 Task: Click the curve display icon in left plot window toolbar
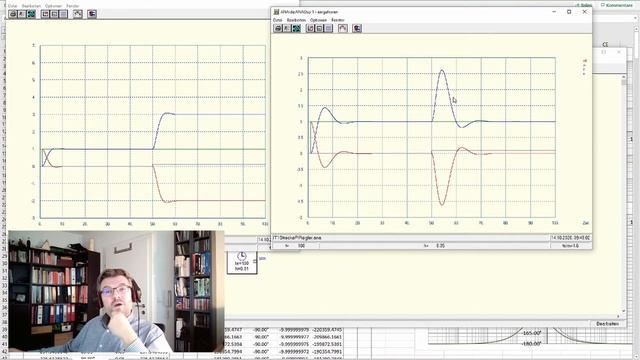click(77, 14)
